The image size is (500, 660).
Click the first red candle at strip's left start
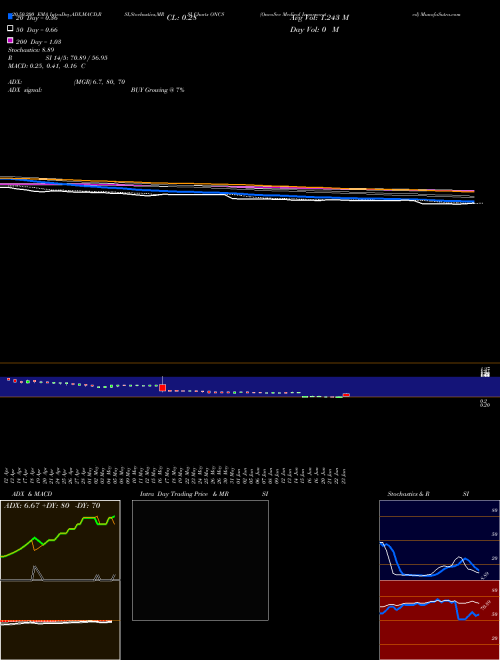click(x=8, y=379)
